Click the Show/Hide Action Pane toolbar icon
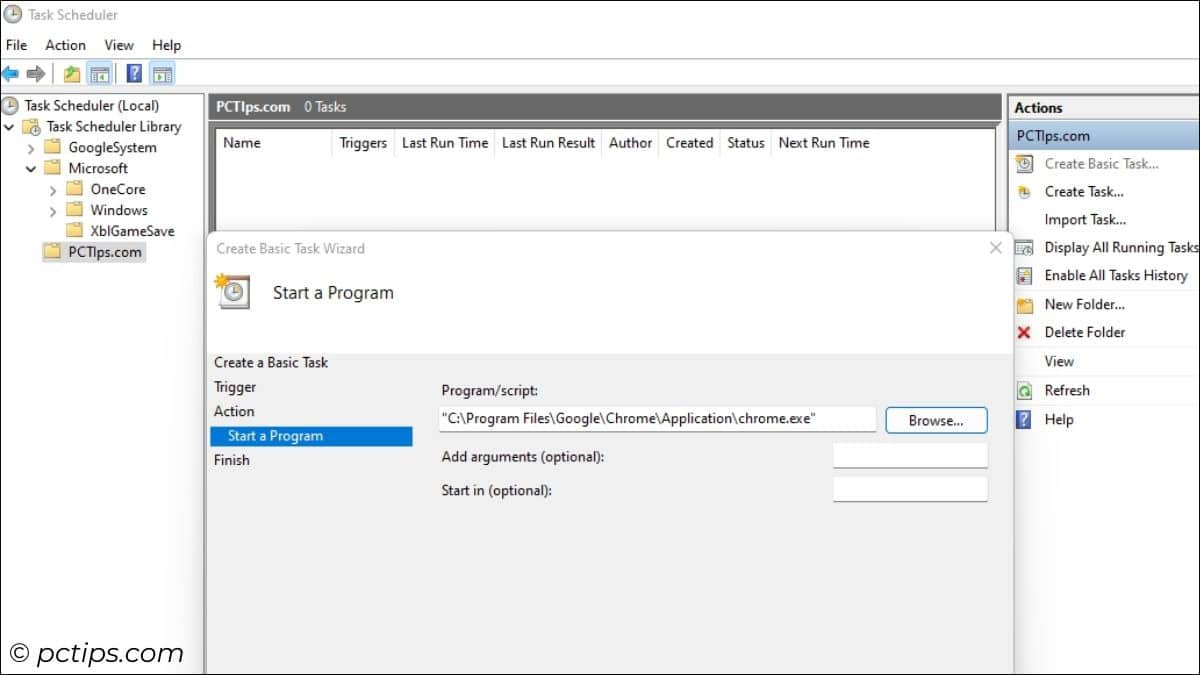The height and width of the screenshot is (675, 1200). (x=160, y=72)
